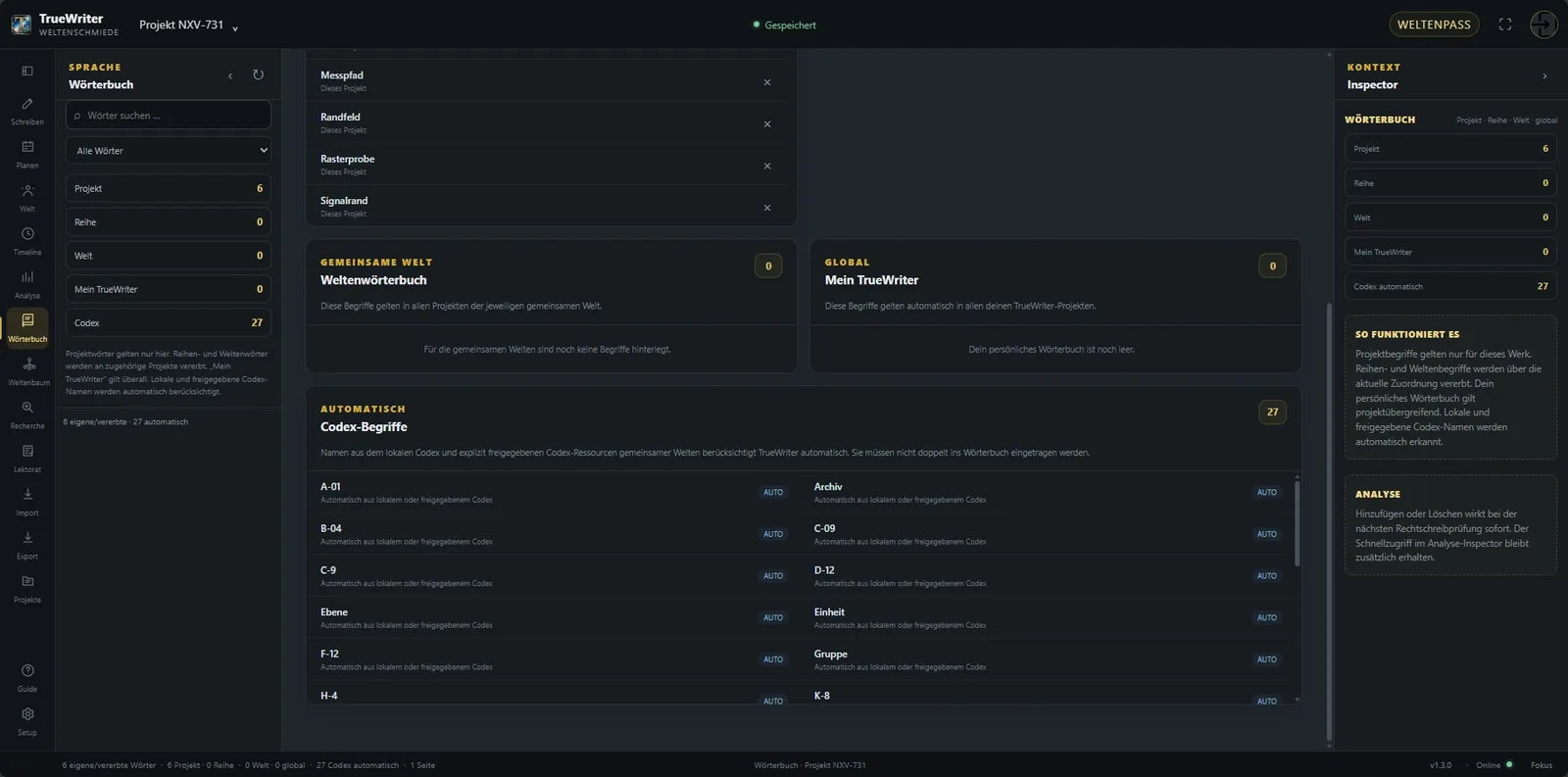
Task: Collapse the Inspector panel with the right chevron
Action: tap(1544, 75)
